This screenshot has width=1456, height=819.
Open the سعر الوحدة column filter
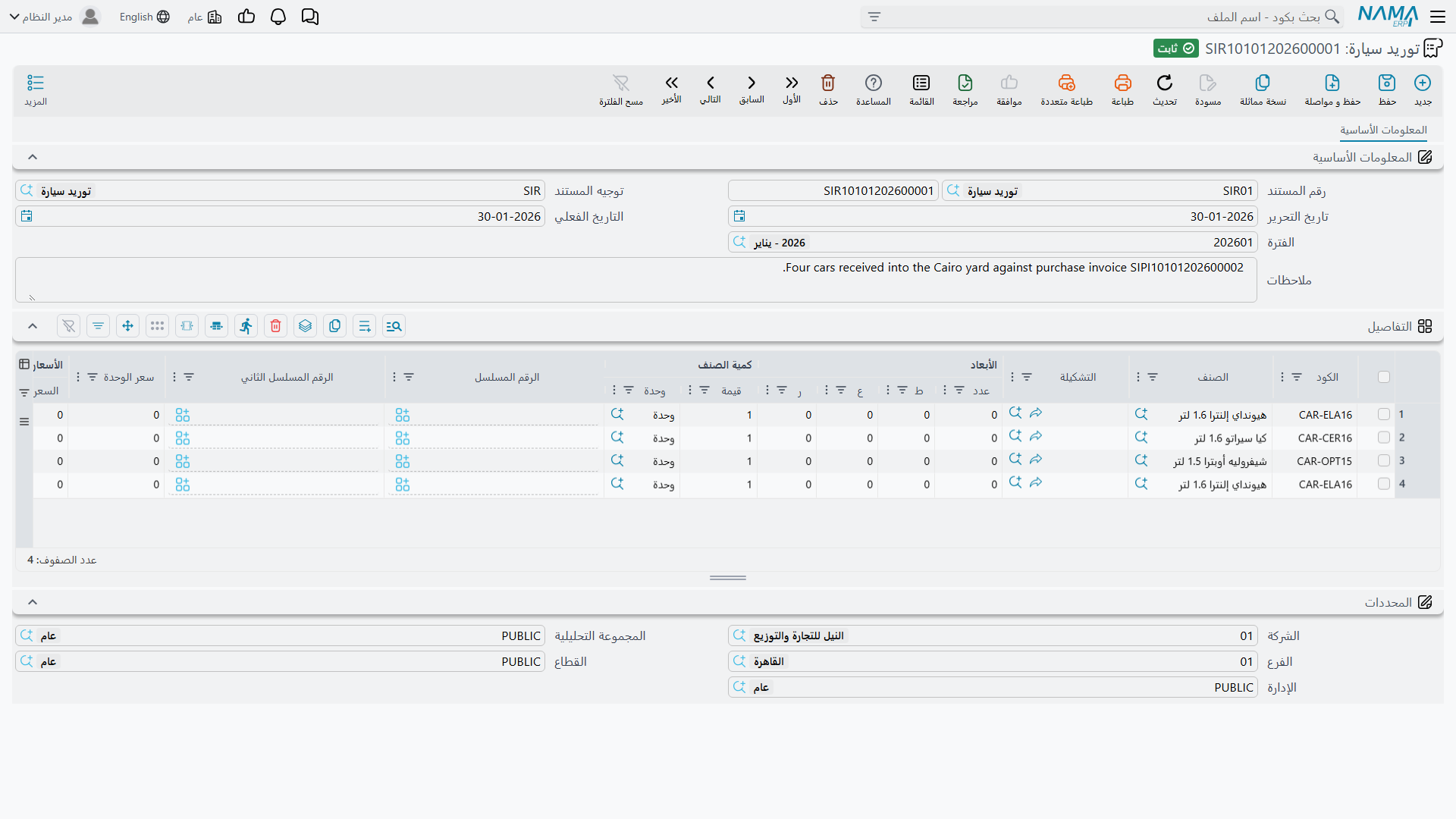tap(93, 377)
